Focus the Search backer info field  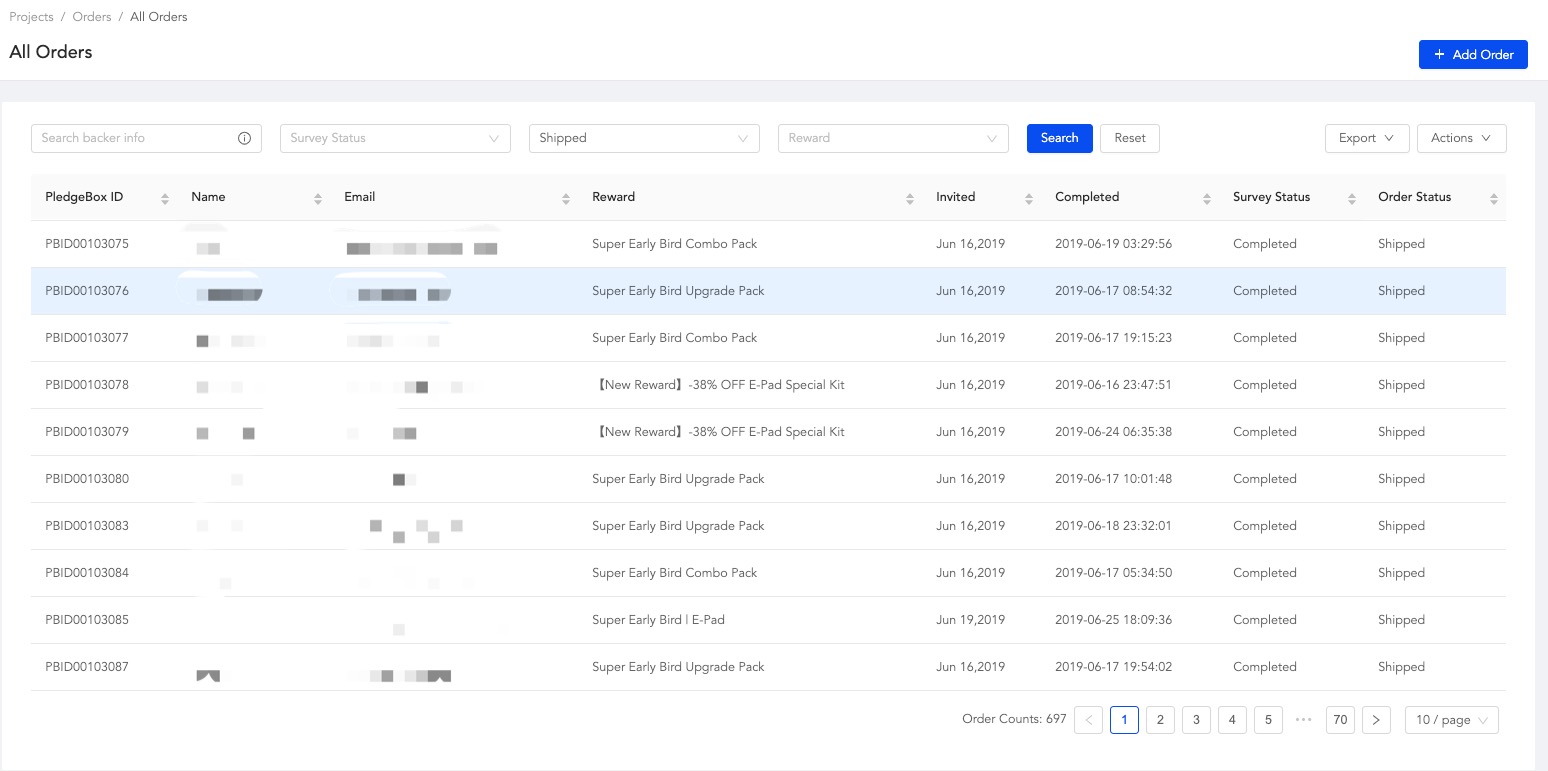point(135,139)
